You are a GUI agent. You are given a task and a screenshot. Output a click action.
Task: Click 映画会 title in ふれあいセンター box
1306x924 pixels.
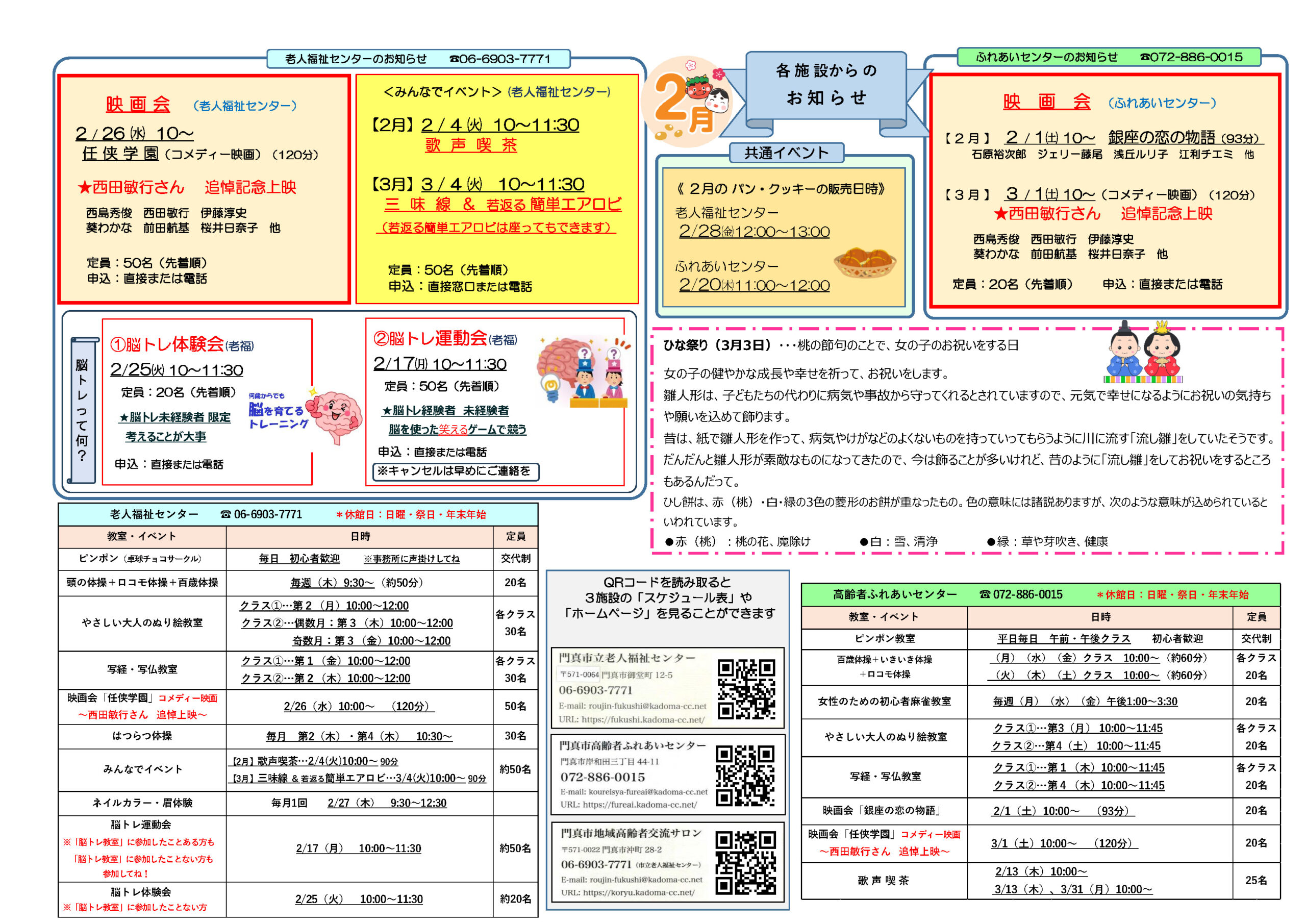tap(1047, 102)
